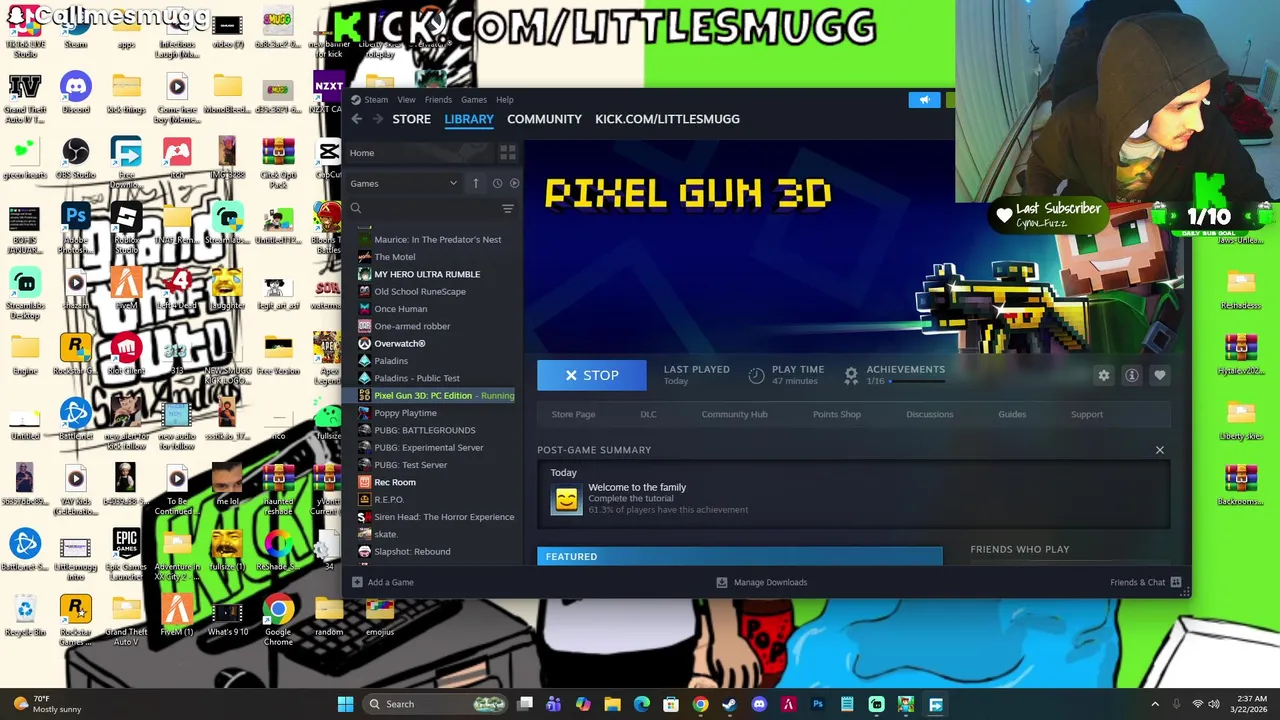Open Friends & Chat
The image size is (1280, 720).
(1146, 582)
